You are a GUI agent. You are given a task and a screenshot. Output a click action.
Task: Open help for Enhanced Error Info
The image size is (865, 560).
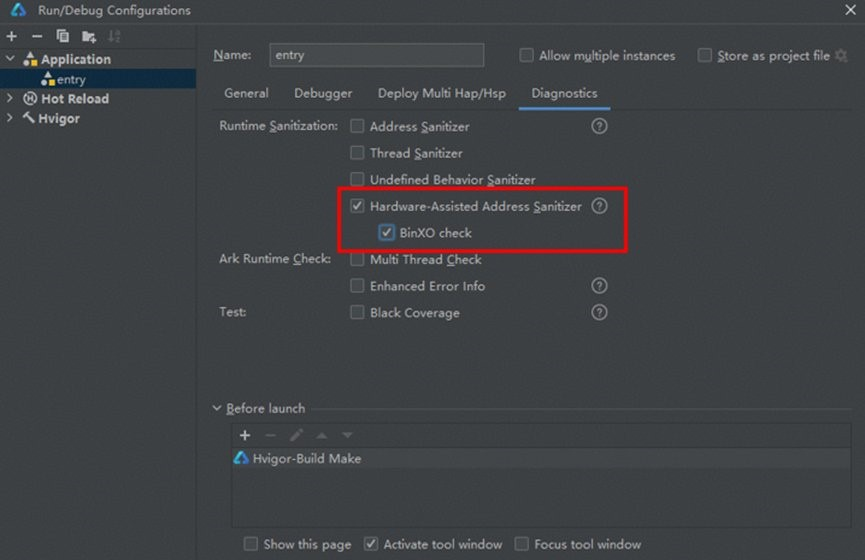599,286
